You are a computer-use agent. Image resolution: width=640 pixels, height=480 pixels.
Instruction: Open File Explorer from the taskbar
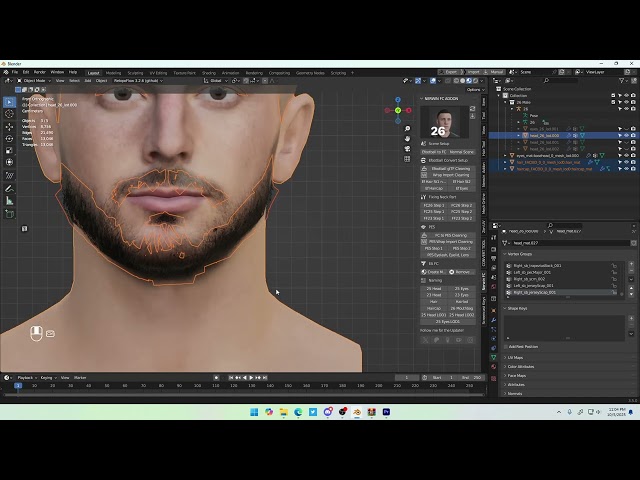284,412
